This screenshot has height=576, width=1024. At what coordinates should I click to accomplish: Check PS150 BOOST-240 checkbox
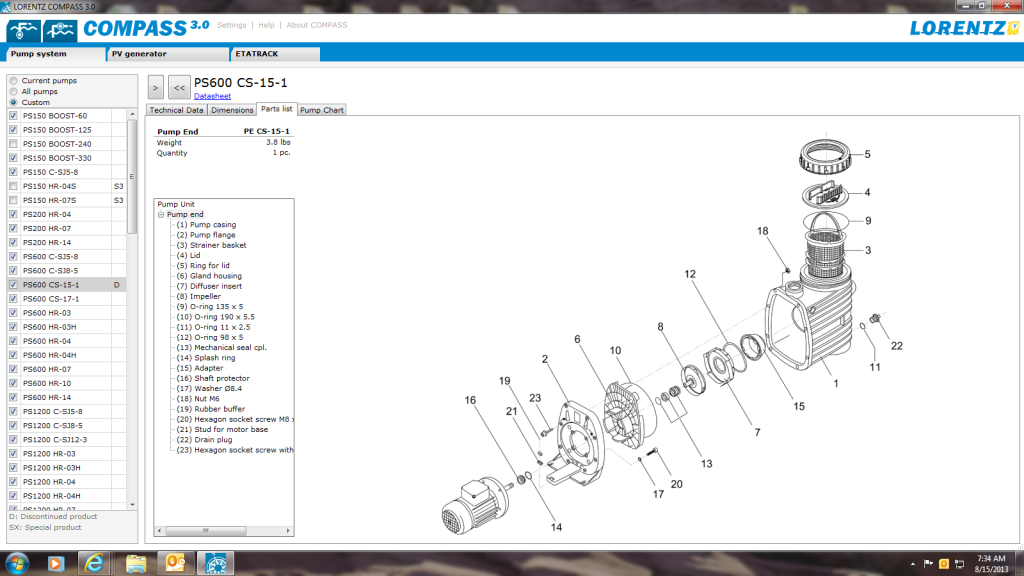13,144
